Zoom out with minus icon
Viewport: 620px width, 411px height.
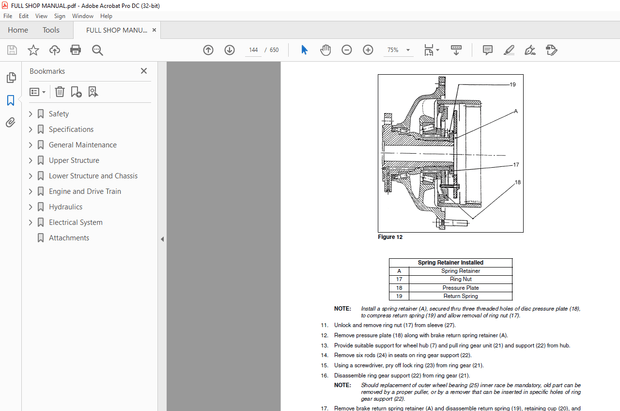coord(347,50)
